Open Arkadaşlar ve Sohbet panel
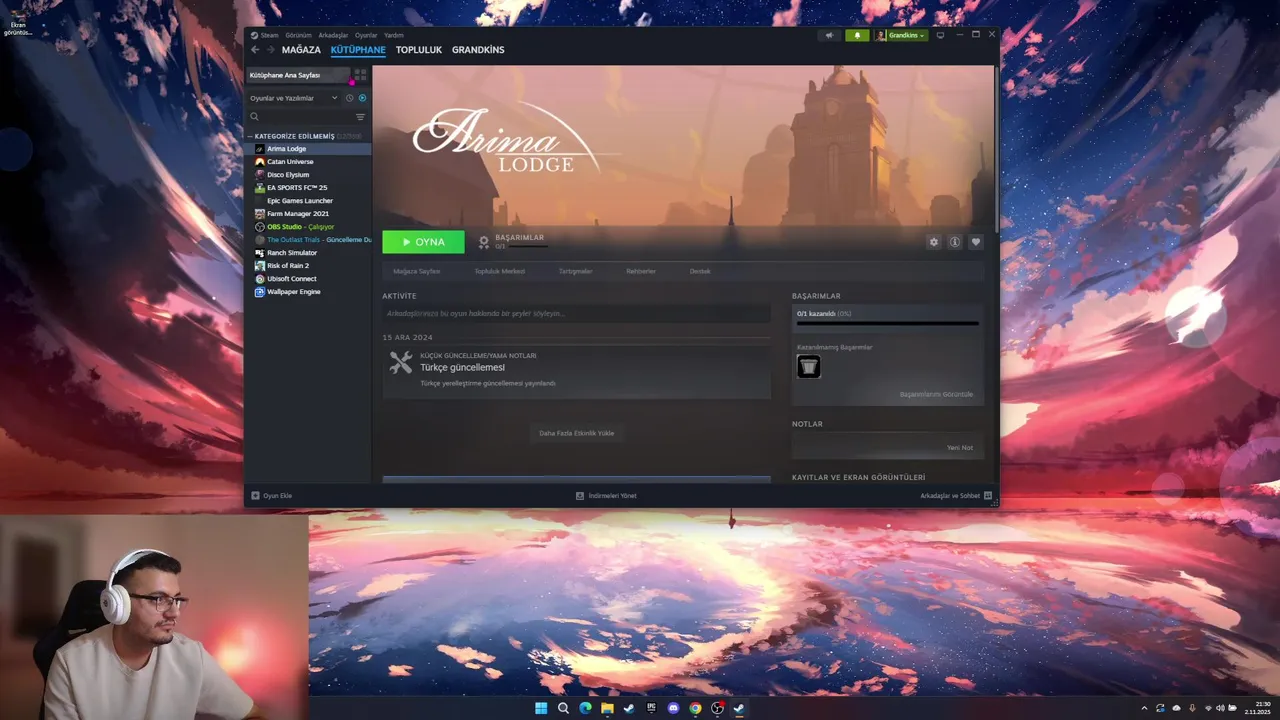Viewport: 1280px width, 720px height. [956, 495]
